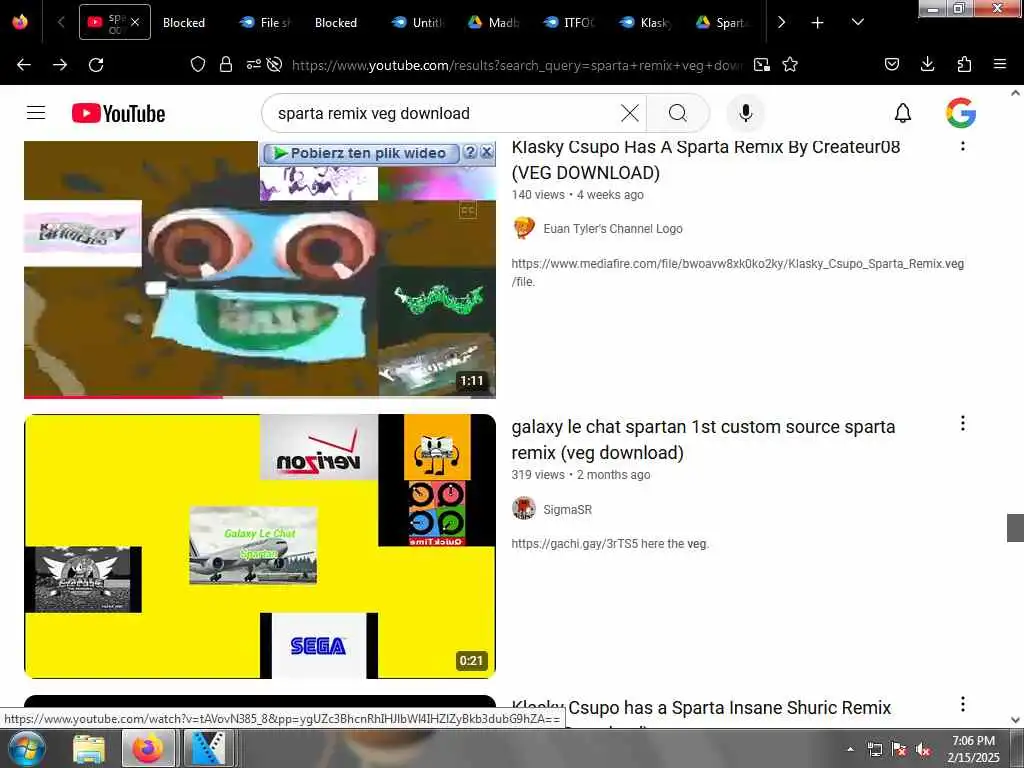Click in the YouTube search input field
Image resolution: width=1024 pixels, height=768 pixels.
444,113
